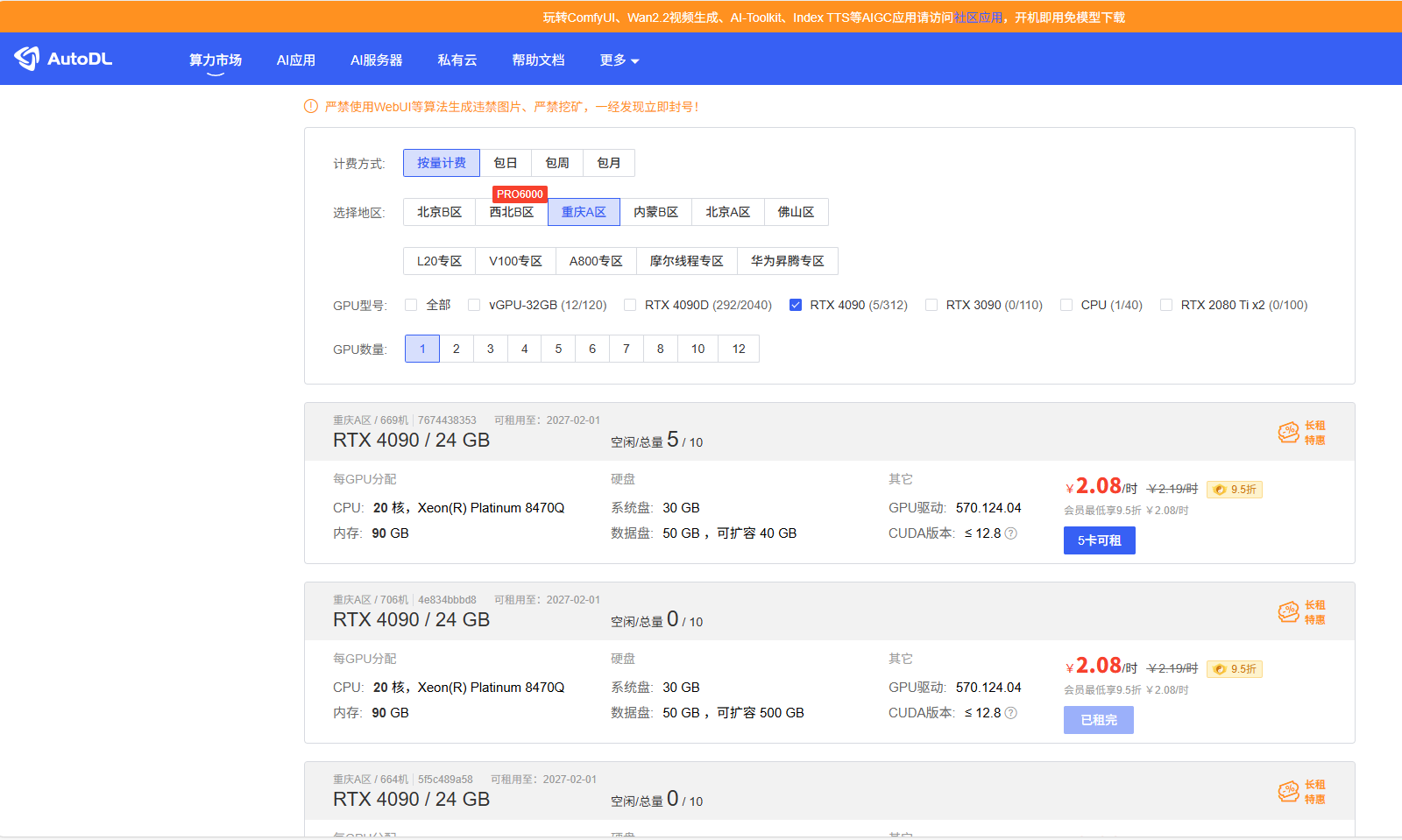Open the AI应用 navigation menu
This screenshot has height=840, width=1402.
pyautogui.click(x=295, y=60)
